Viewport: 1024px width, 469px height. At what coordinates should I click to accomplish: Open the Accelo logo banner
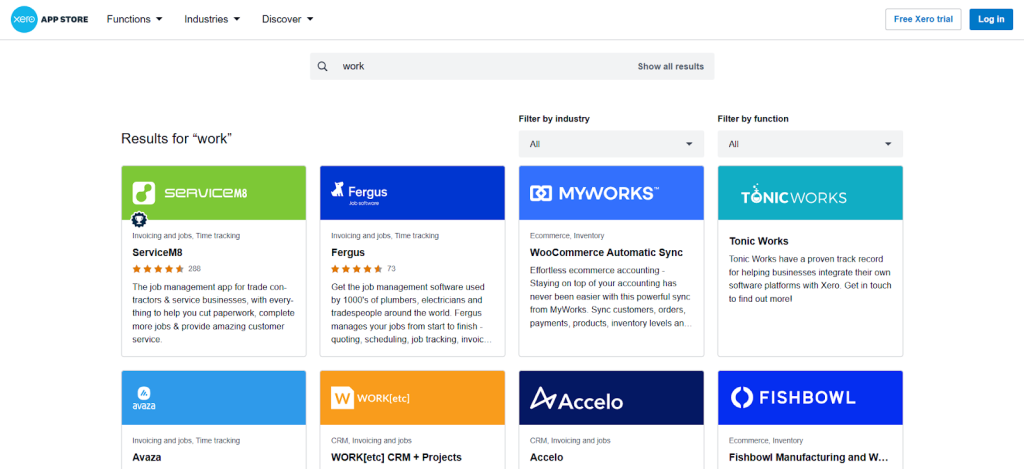click(611, 398)
